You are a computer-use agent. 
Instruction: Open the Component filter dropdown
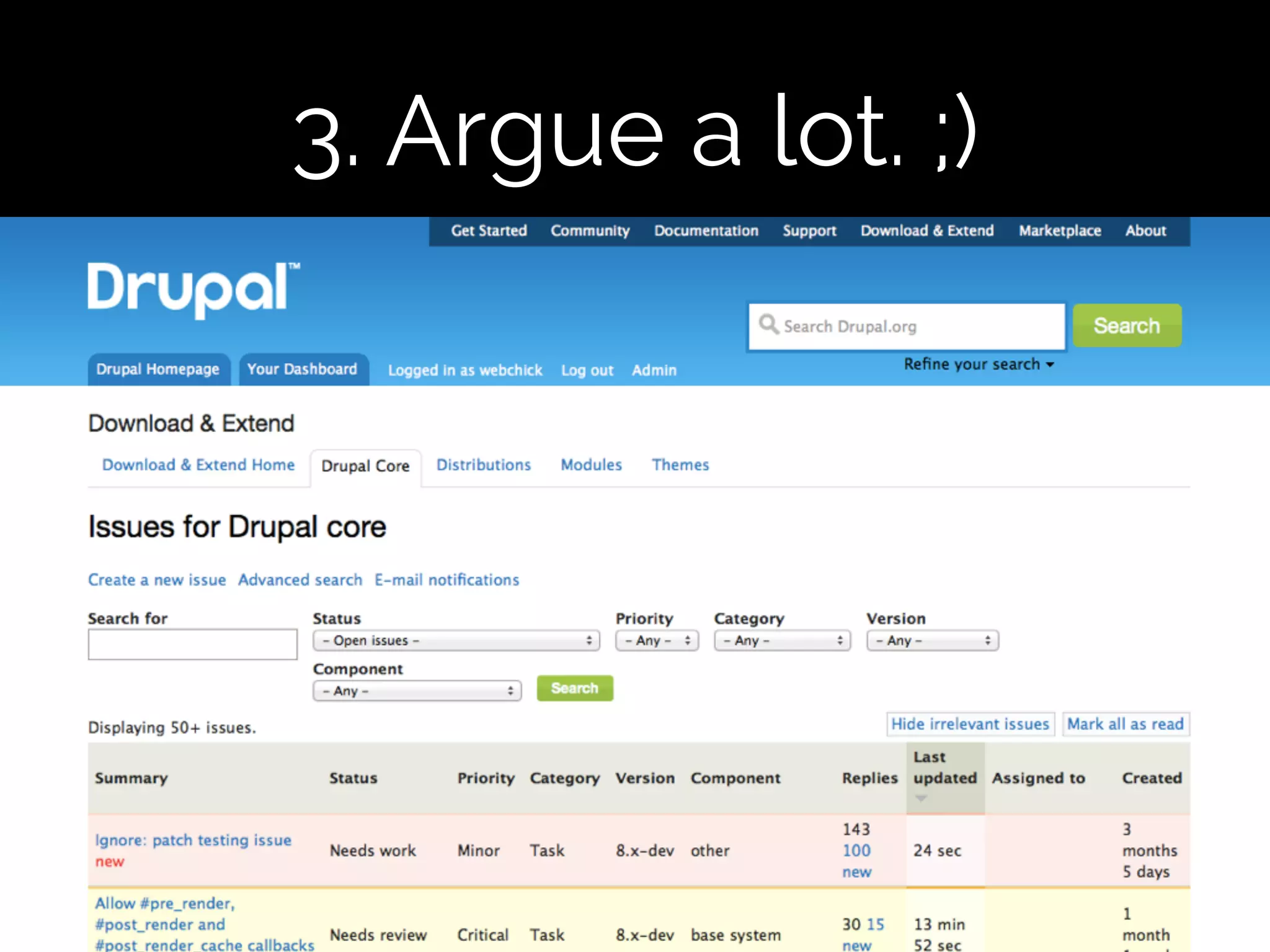[x=417, y=691]
